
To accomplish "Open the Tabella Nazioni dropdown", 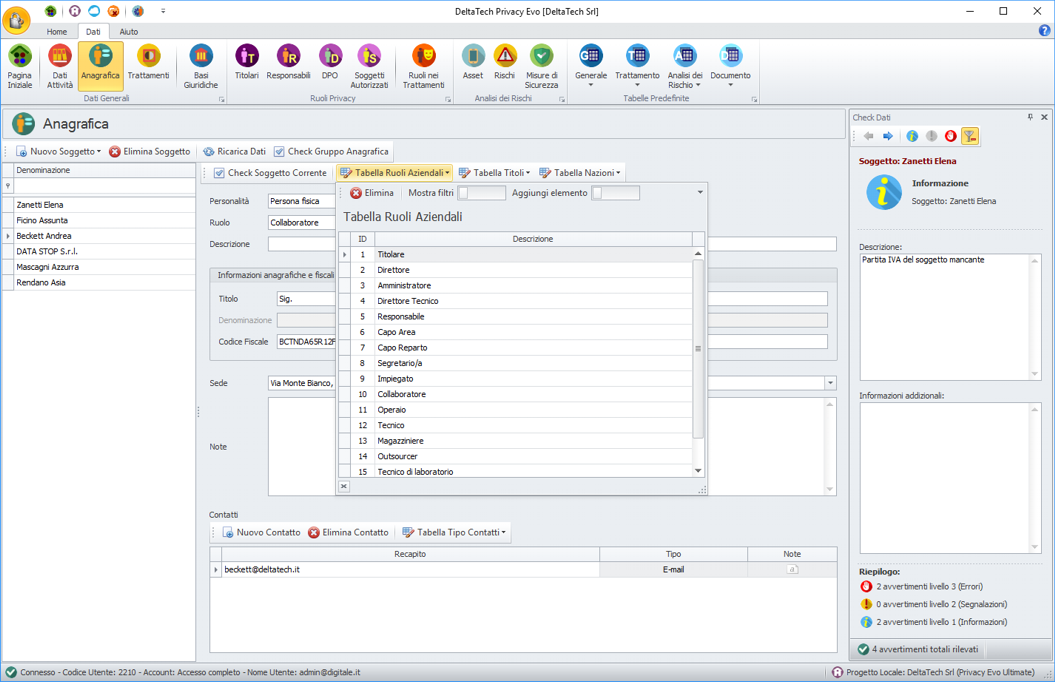I will (x=580, y=173).
